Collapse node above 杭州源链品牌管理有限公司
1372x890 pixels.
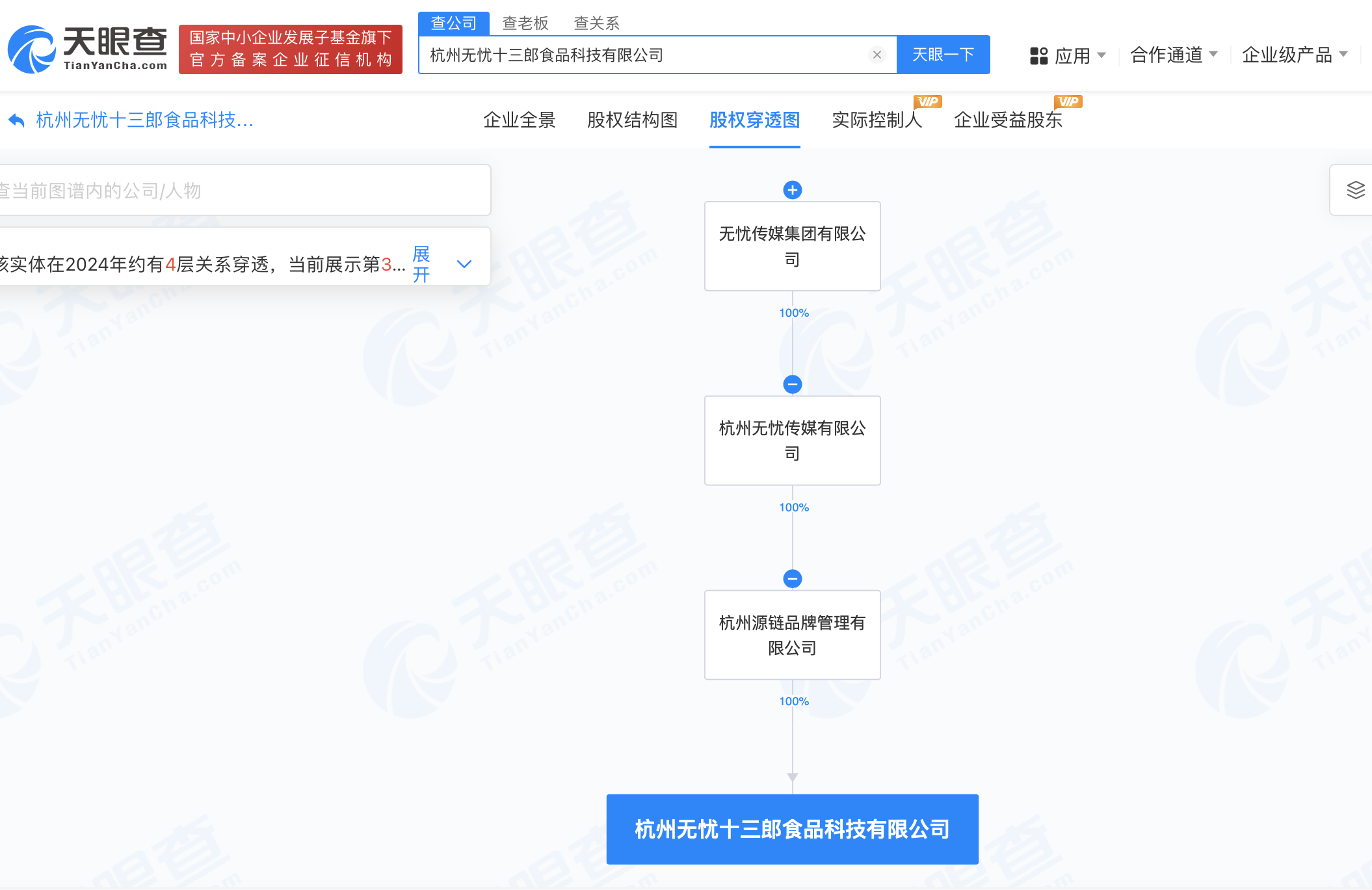point(792,578)
